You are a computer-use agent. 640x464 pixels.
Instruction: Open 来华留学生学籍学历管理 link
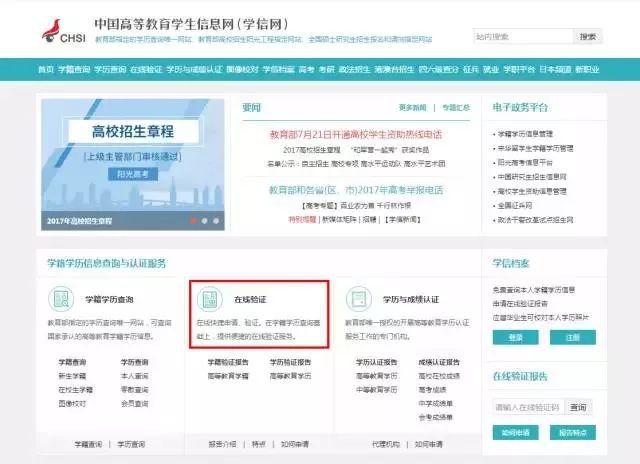[535, 148]
